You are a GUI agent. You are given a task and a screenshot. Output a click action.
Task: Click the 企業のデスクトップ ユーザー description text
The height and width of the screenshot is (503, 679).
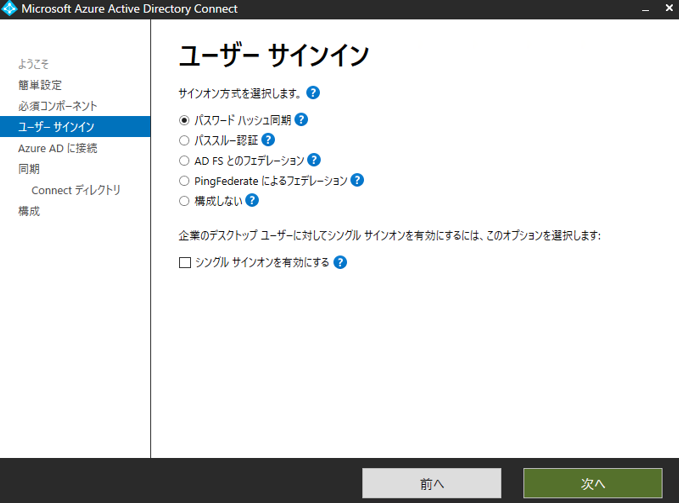click(390, 235)
